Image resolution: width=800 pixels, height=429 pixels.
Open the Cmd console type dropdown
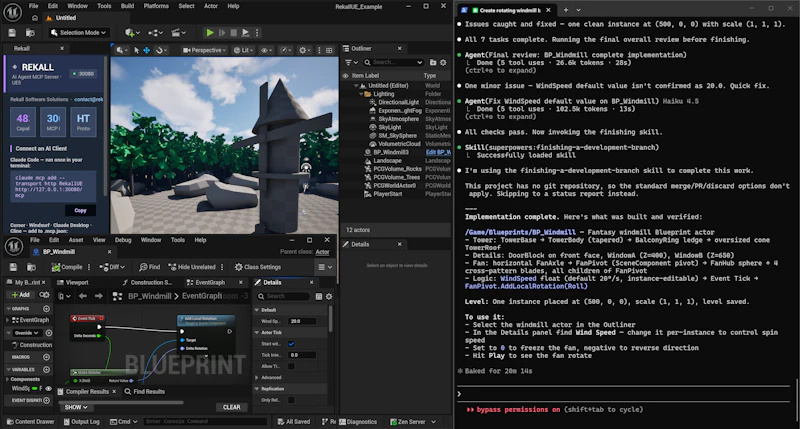(x=124, y=421)
